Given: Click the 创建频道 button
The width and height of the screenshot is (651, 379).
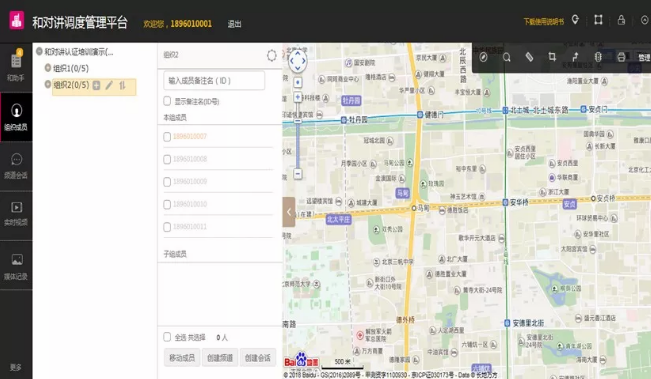Looking at the screenshot, I should click(220, 357).
